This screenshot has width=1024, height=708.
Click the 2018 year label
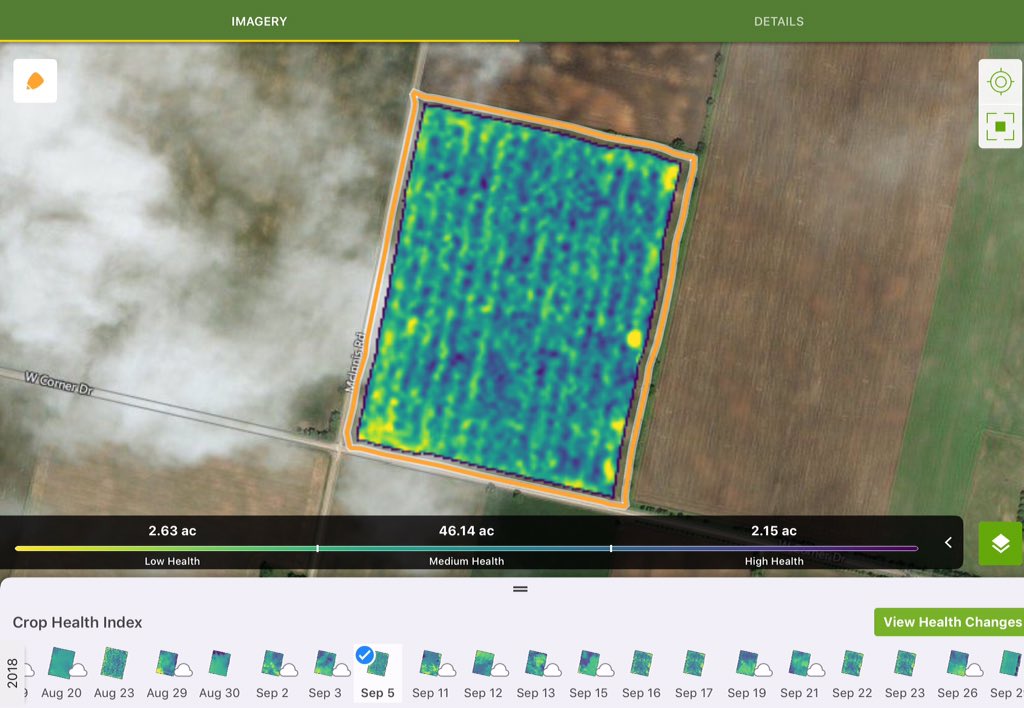coord(12,673)
